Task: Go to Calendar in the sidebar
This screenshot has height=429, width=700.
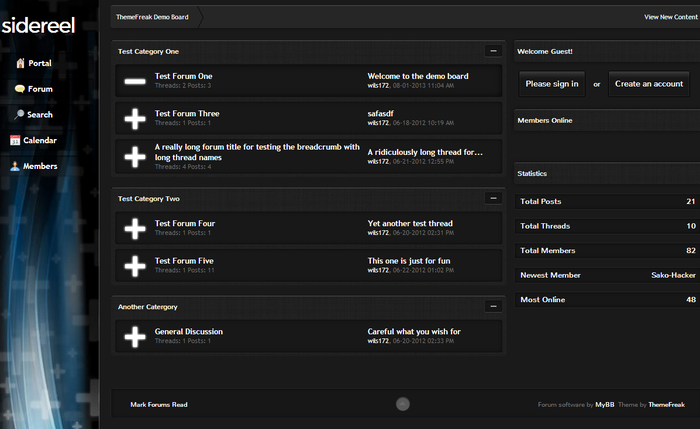Action: tap(39, 141)
